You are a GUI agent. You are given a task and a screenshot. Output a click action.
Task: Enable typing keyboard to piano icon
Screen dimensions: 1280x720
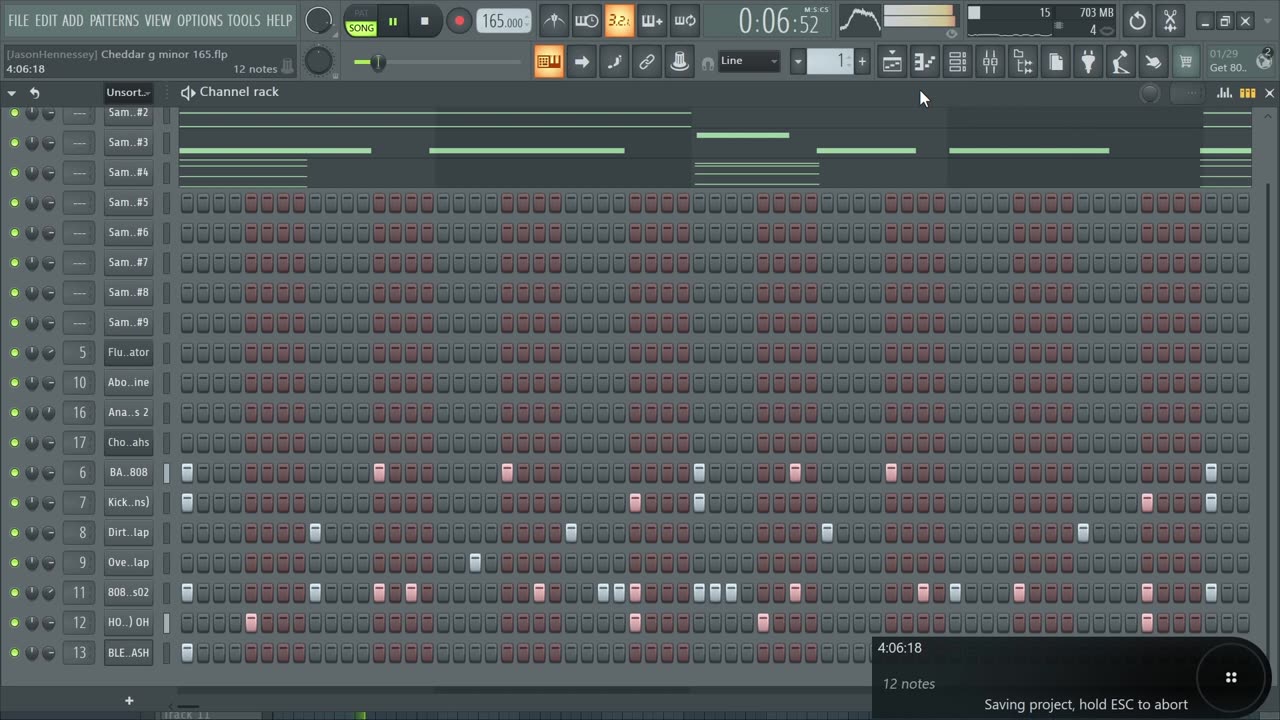click(549, 62)
